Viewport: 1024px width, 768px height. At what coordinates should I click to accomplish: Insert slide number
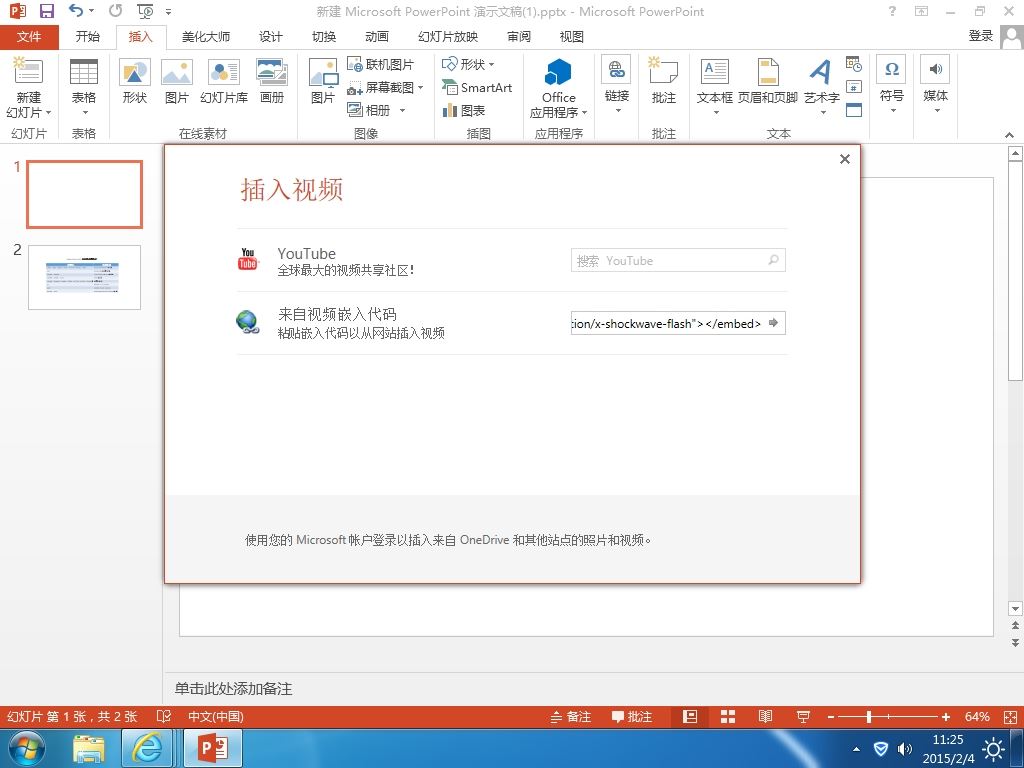click(854, 86)
